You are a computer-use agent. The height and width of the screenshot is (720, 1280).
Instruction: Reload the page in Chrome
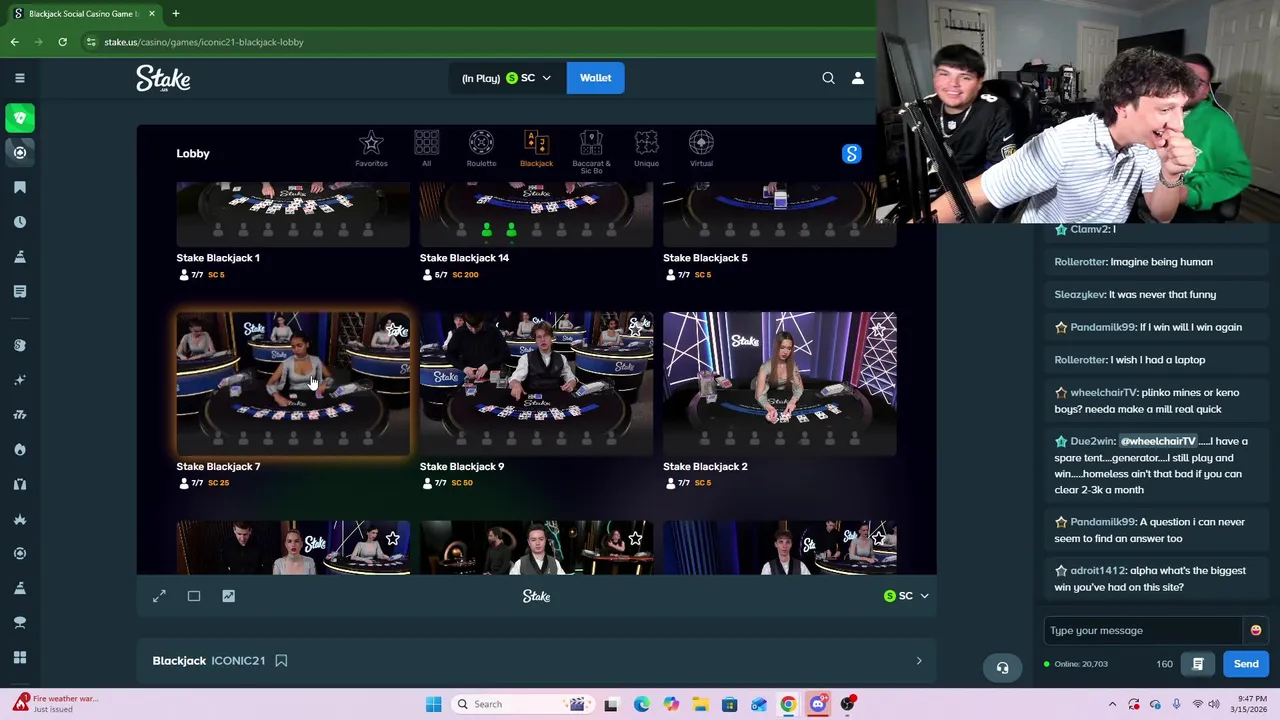click(62, 42)
